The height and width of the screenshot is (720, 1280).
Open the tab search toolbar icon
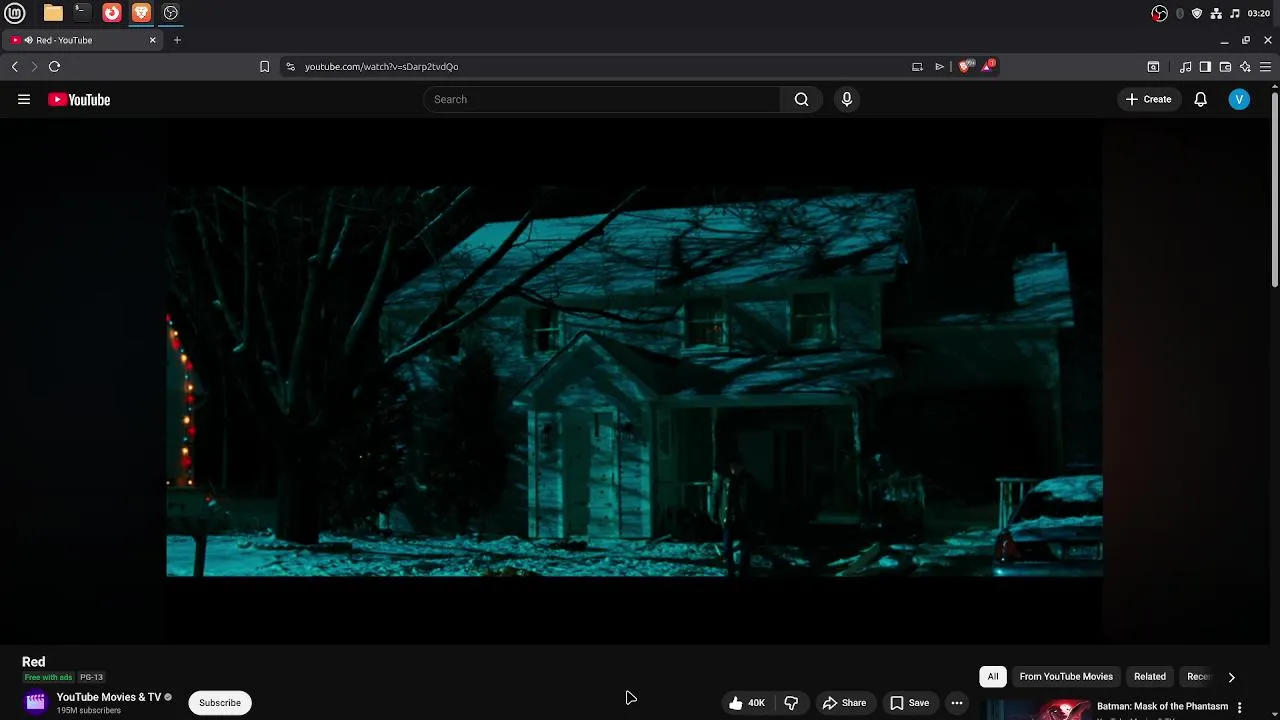click(1153, 67)
